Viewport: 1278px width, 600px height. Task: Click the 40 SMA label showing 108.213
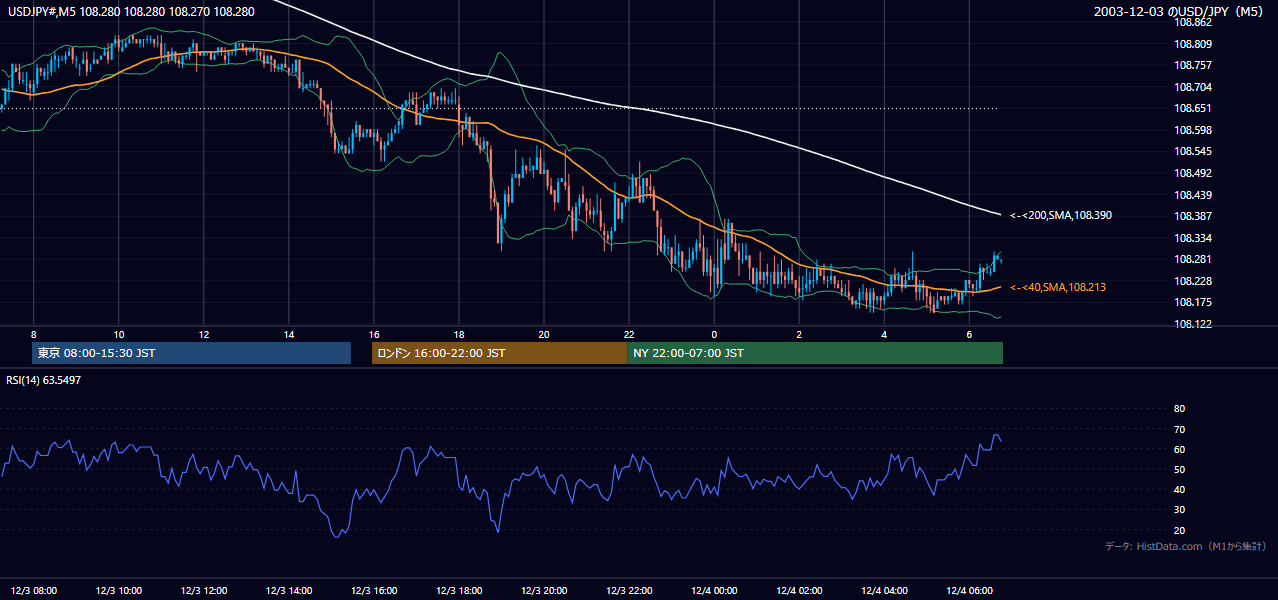[1058, 287]
